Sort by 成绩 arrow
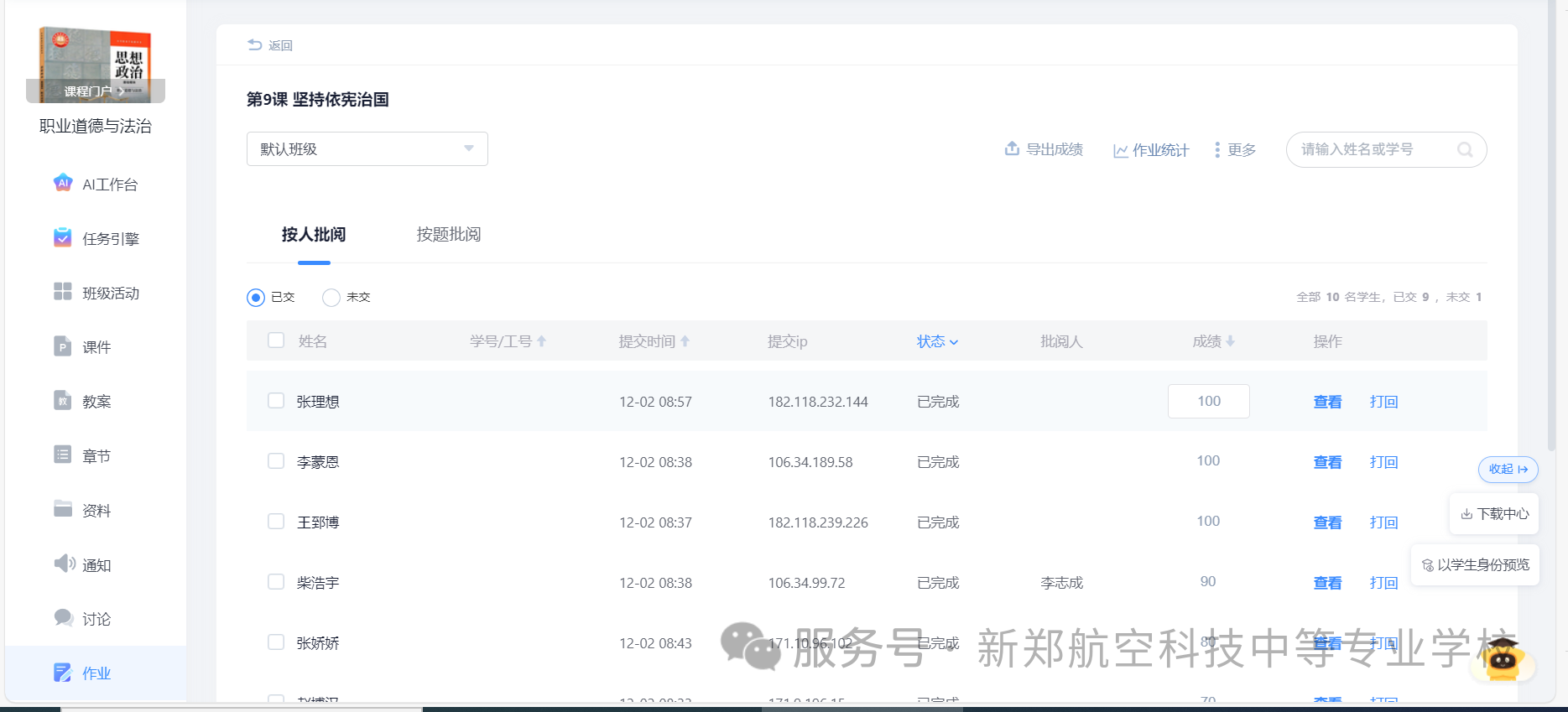This screenshot has width=1568, height=712. coord(1230,341)
